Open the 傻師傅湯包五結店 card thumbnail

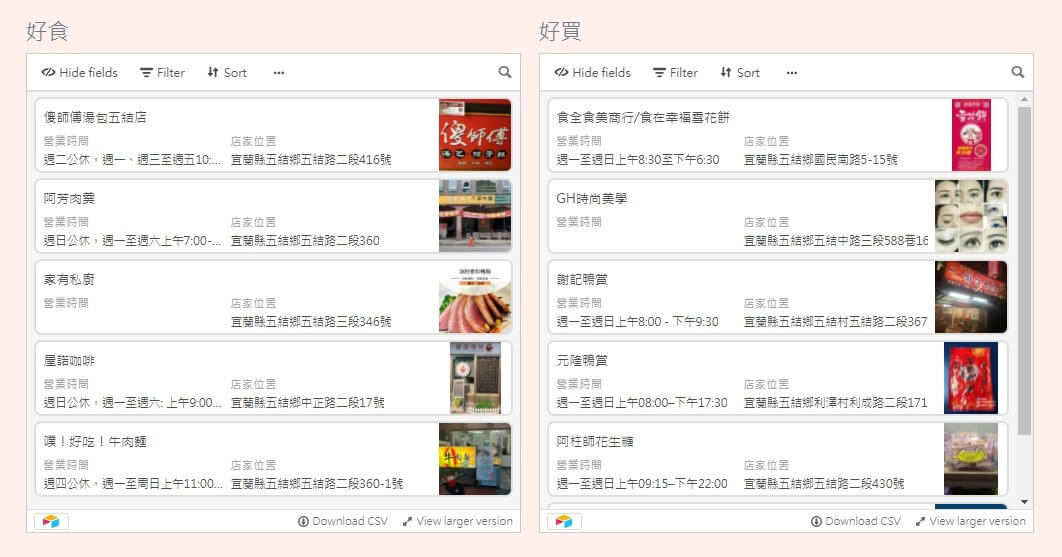point(475,135)
